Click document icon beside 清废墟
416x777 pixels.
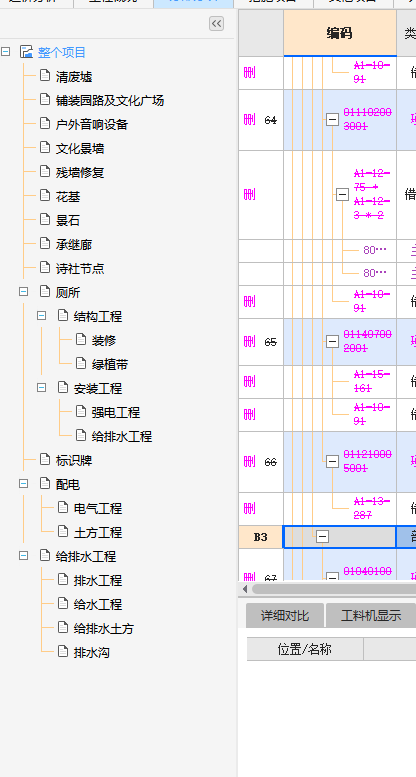(45, 76)
